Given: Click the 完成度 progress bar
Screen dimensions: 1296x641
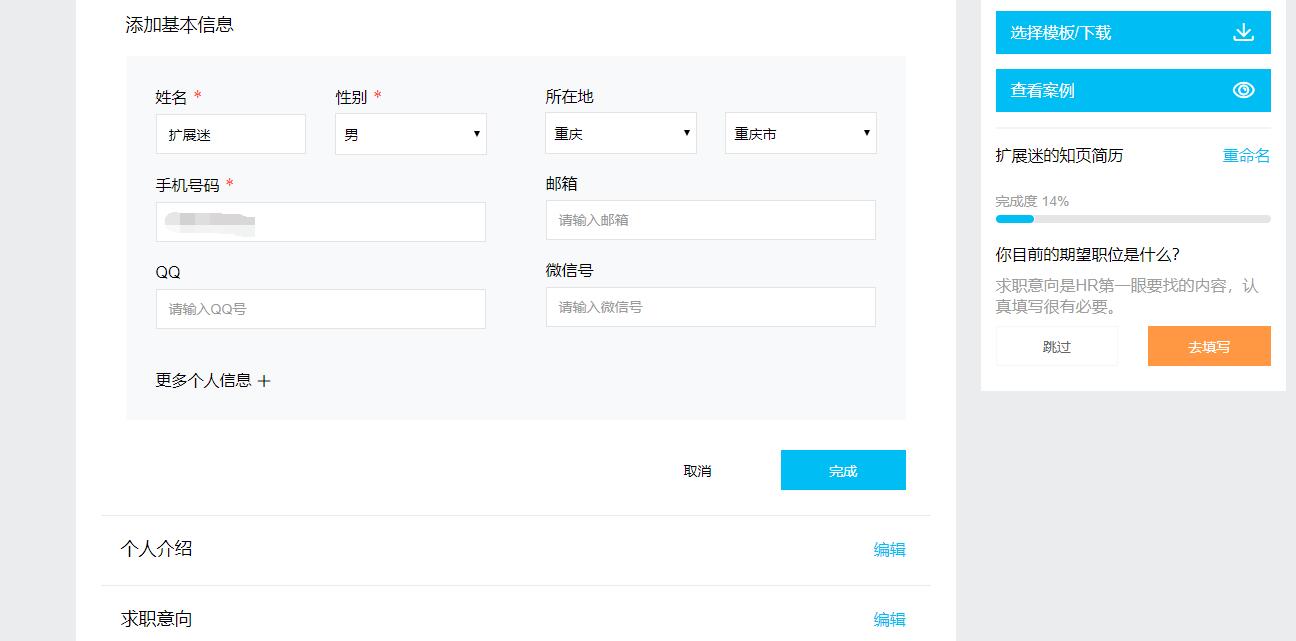Looking at the screenshot, I should 1133,216.
